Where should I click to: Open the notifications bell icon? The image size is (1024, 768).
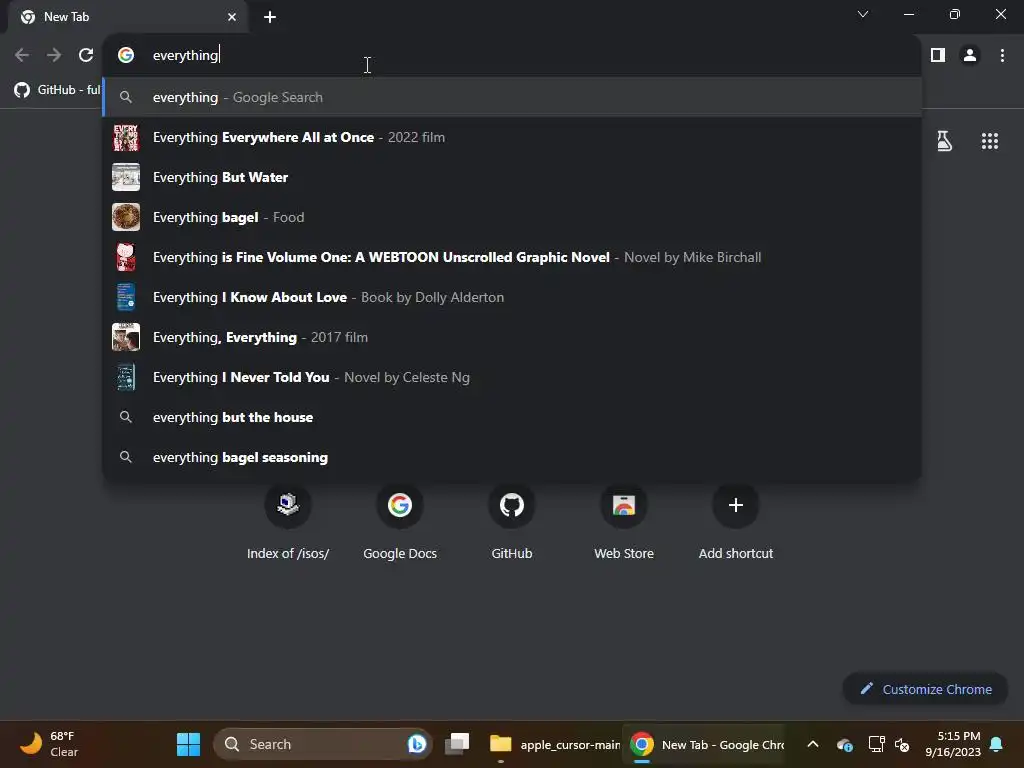[996, 744]
